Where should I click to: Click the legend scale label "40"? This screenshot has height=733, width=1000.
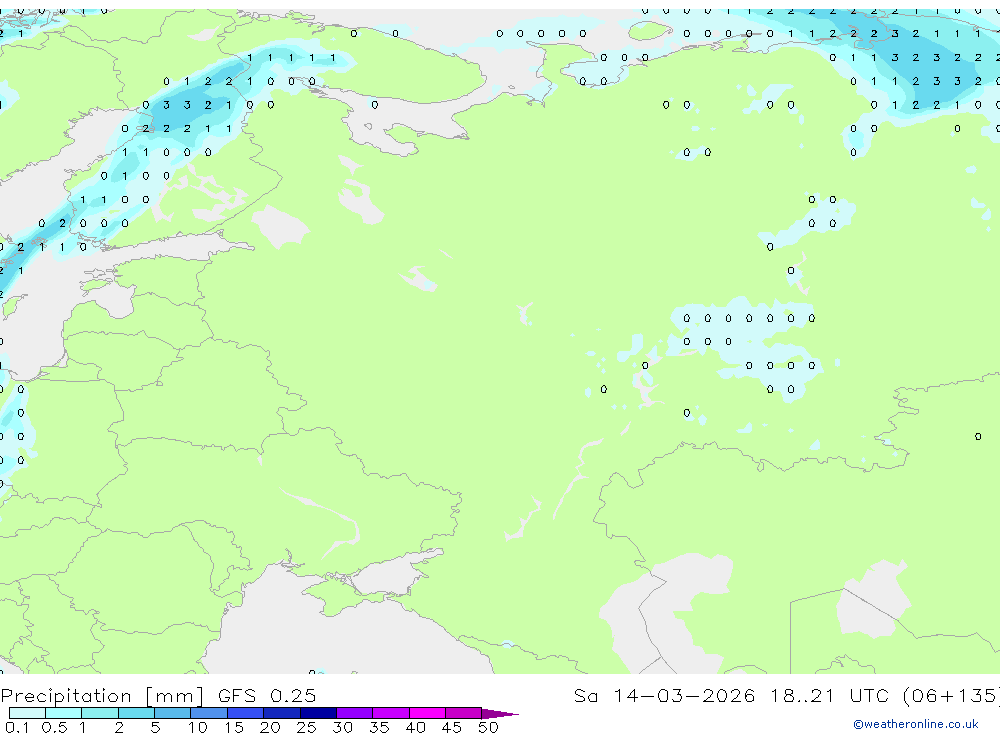pyautogui.click(x=416, y=727)
